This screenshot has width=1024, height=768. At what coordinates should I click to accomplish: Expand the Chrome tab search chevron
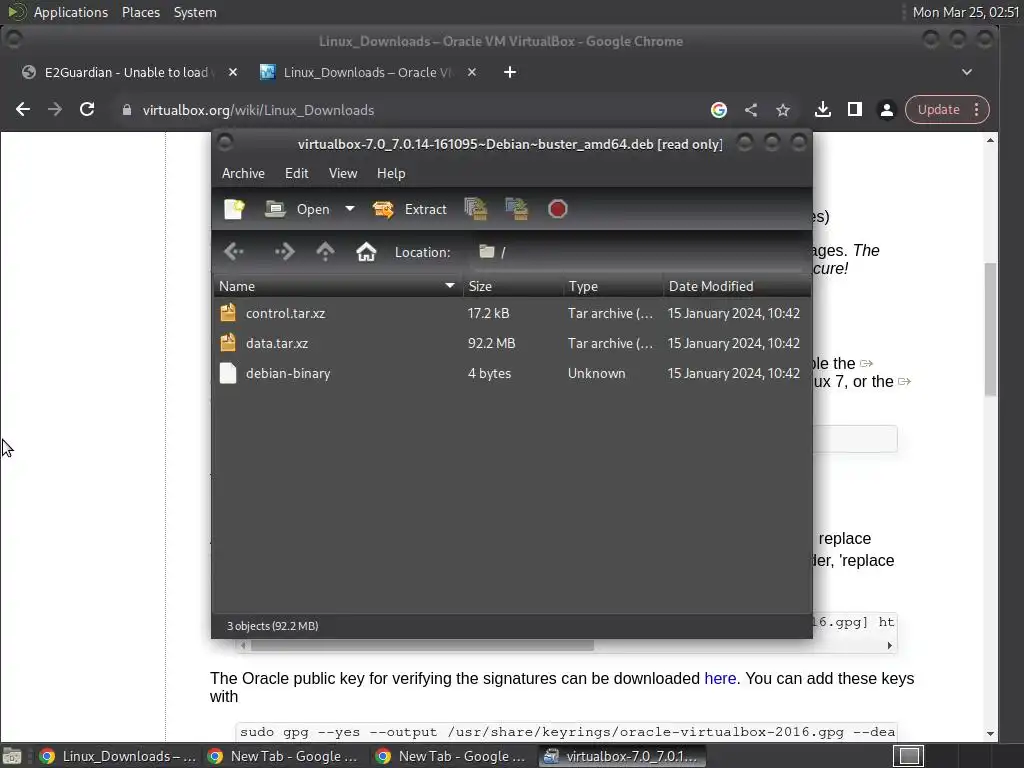(x=967, y=72)
